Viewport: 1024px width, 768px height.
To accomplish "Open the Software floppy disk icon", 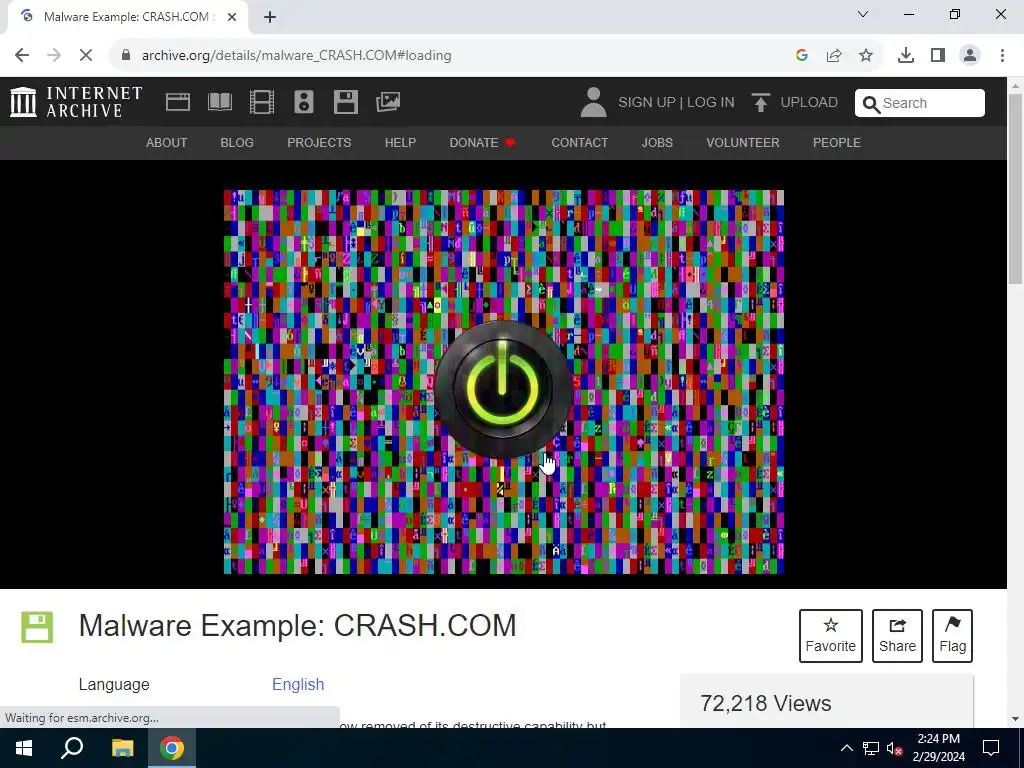I will click(x=345, y=102).
